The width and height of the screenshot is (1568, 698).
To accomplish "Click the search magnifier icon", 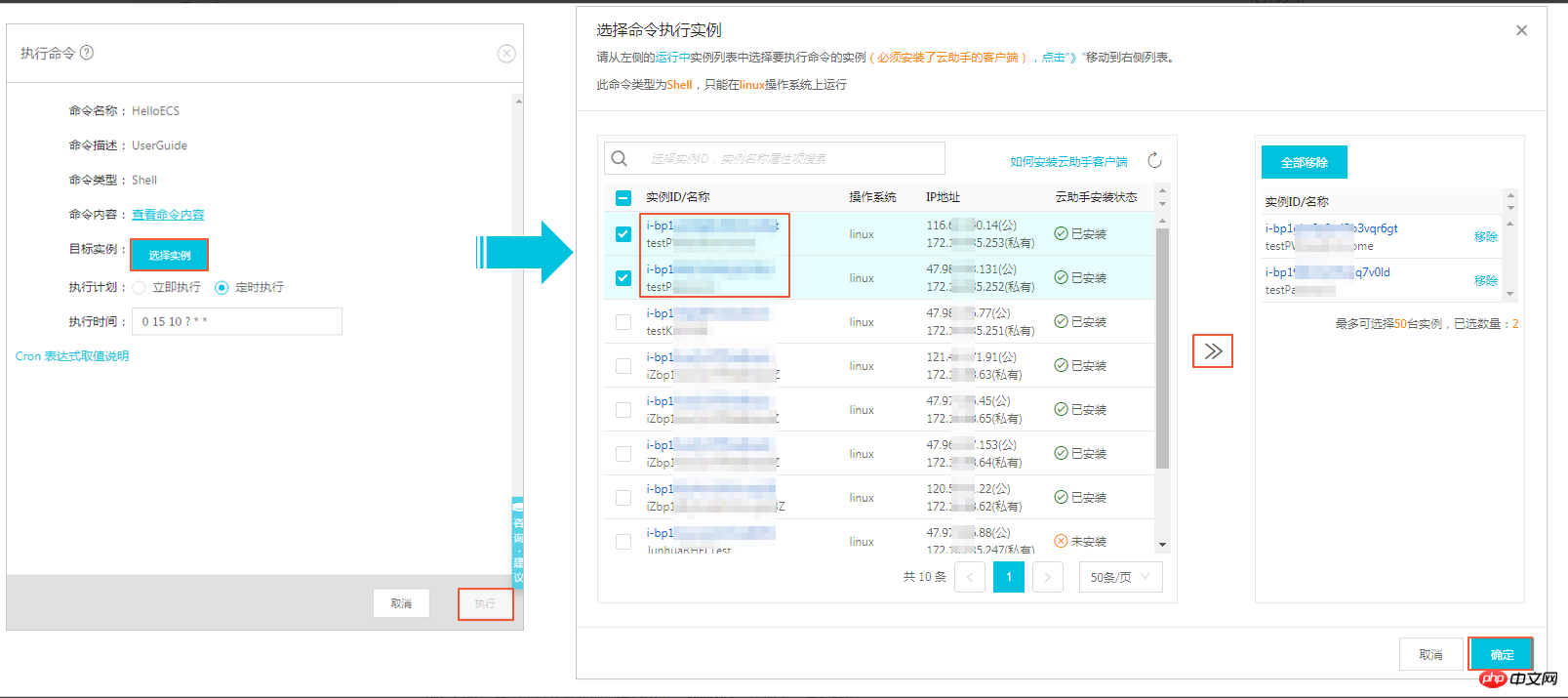I will (x=620, y=158).
